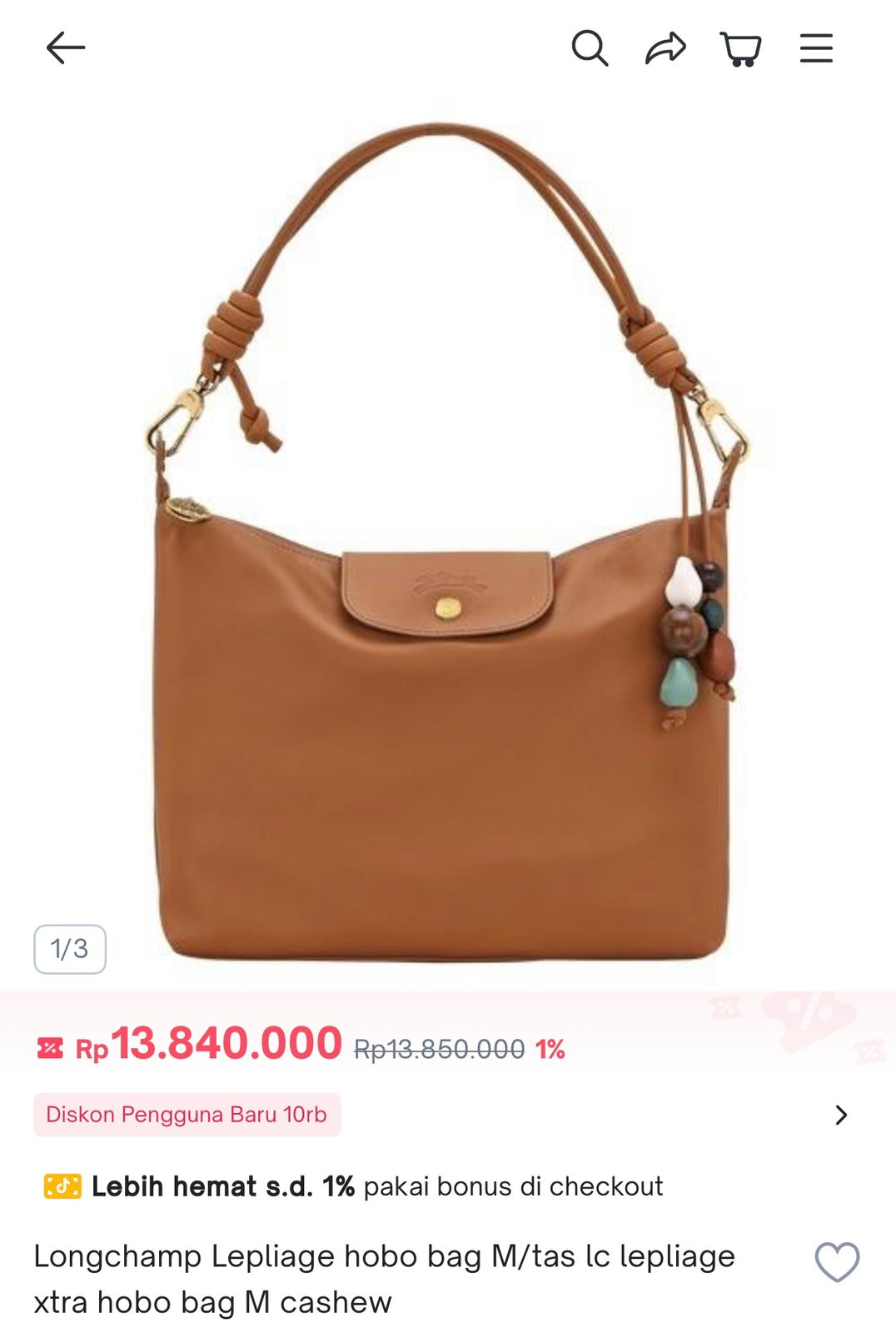Open the shopping cart
The height and width of the screenshot is (1333, 896).
740,49
